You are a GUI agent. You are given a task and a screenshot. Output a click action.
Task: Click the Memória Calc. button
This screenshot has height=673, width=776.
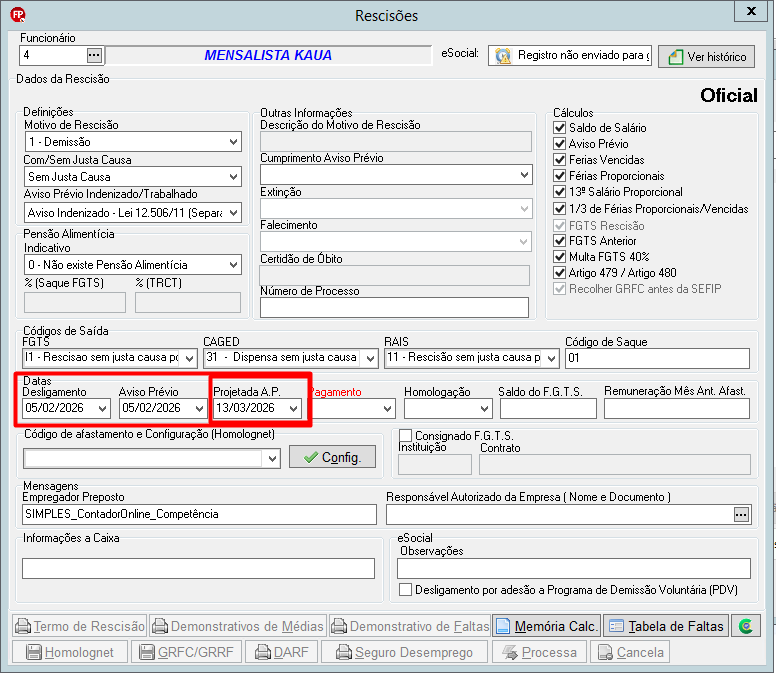click(x=547, y=626)
